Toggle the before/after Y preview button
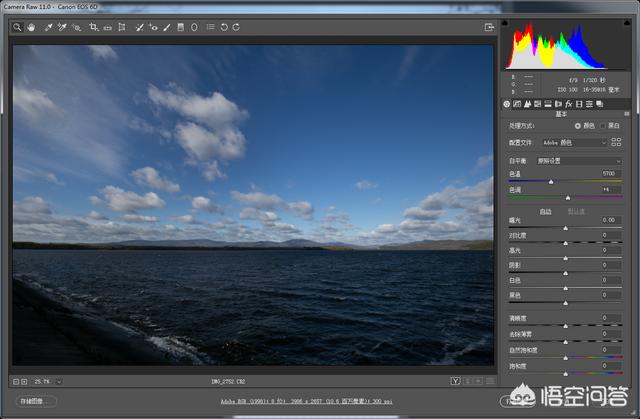This screenshot has width=640, height=419. tap(455, 381)
